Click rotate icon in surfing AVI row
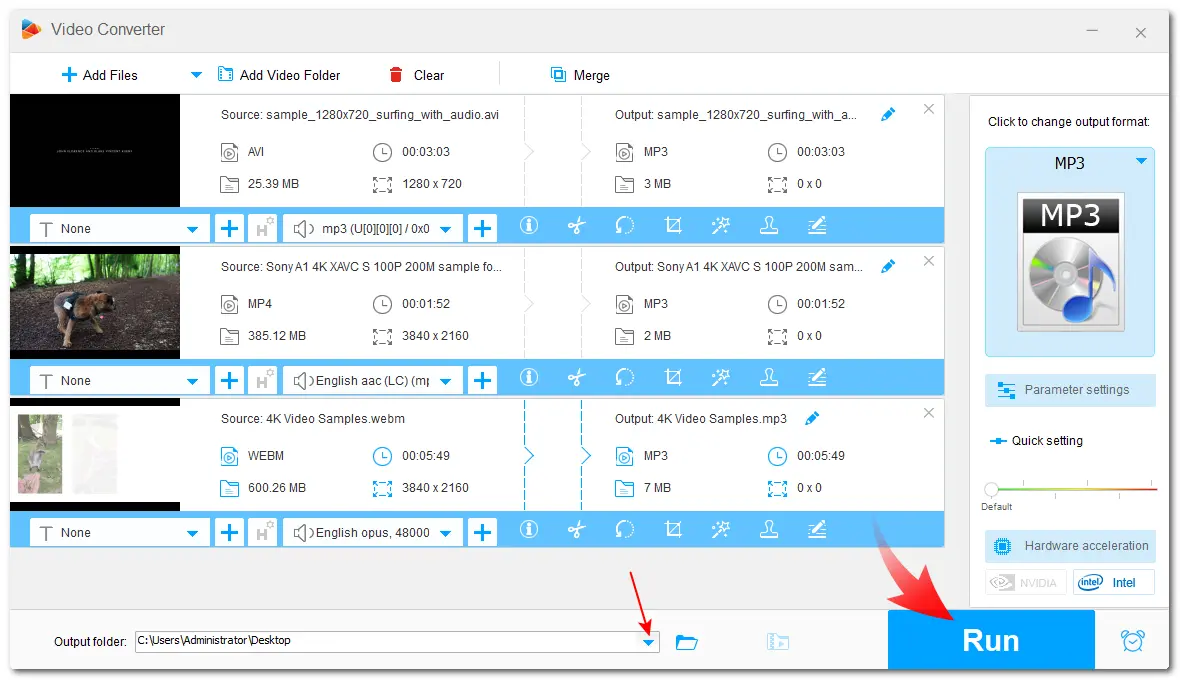 click(x=625, y=226)
